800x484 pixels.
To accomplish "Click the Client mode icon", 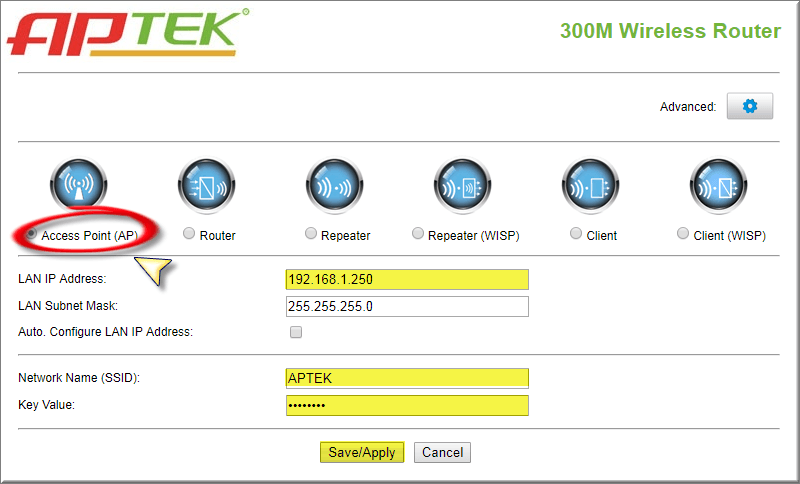I will coord(590,187).
